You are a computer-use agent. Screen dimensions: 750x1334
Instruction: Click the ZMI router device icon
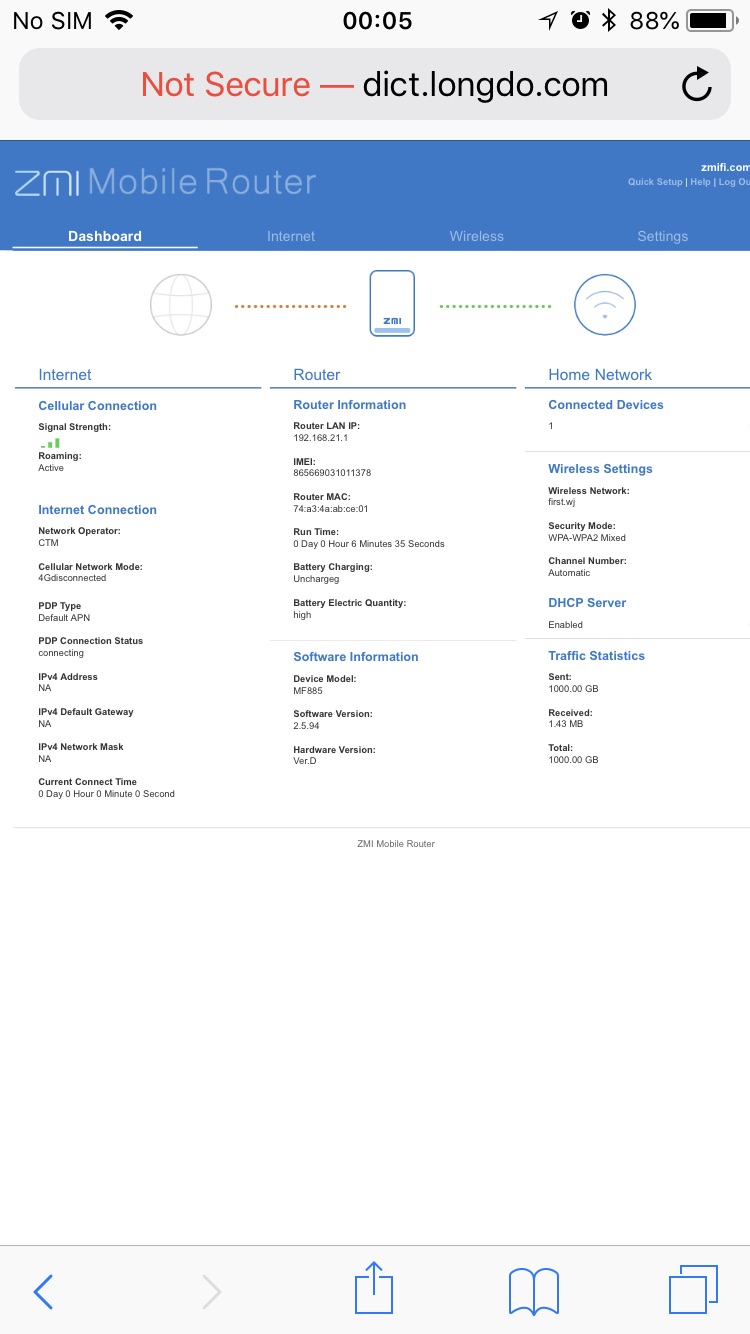coord(392,303)
